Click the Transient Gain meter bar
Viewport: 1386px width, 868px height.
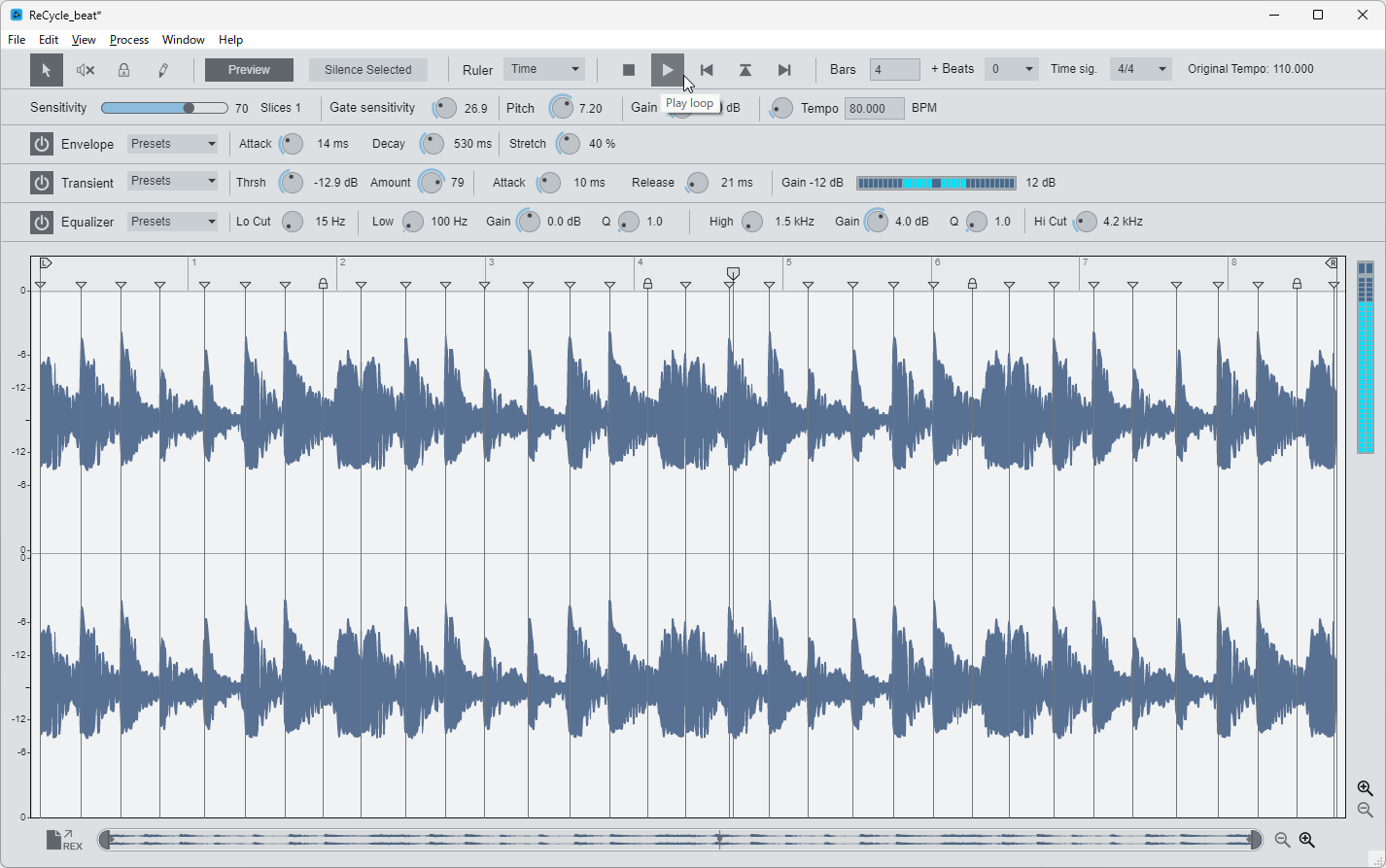click(x=936, y=183)
